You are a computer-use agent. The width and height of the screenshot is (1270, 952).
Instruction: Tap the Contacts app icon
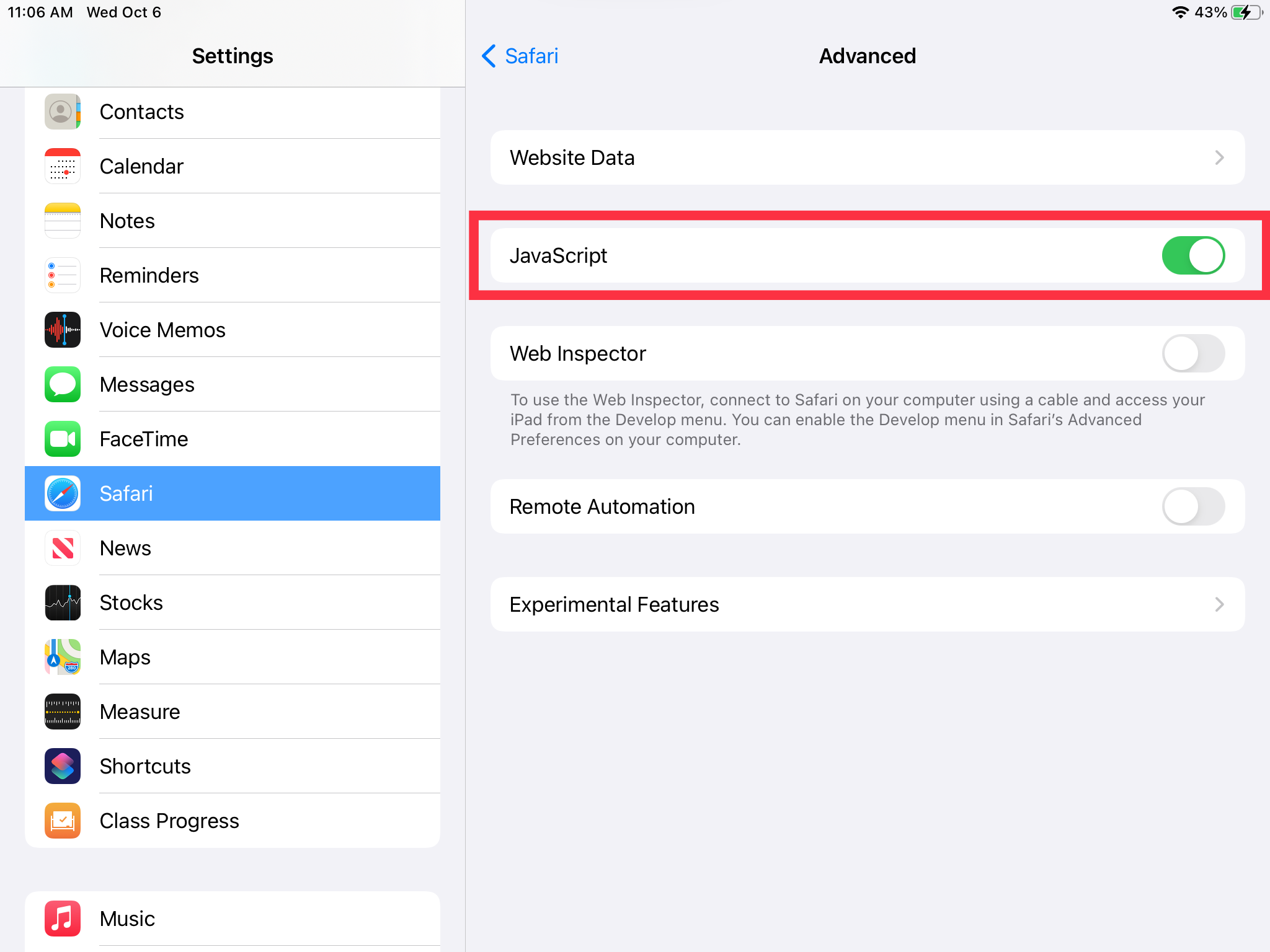(x=63, y=112)
